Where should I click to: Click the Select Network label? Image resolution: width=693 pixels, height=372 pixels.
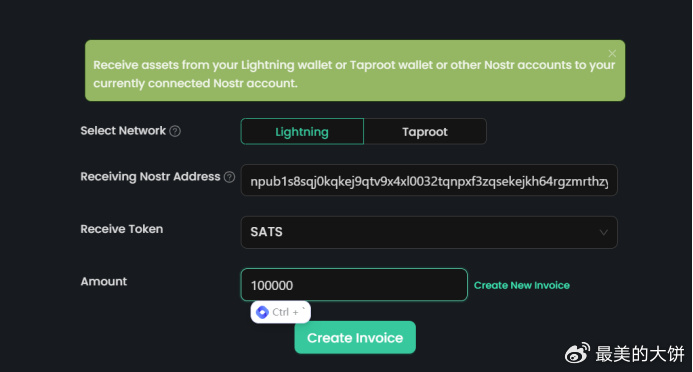point(123,131)
